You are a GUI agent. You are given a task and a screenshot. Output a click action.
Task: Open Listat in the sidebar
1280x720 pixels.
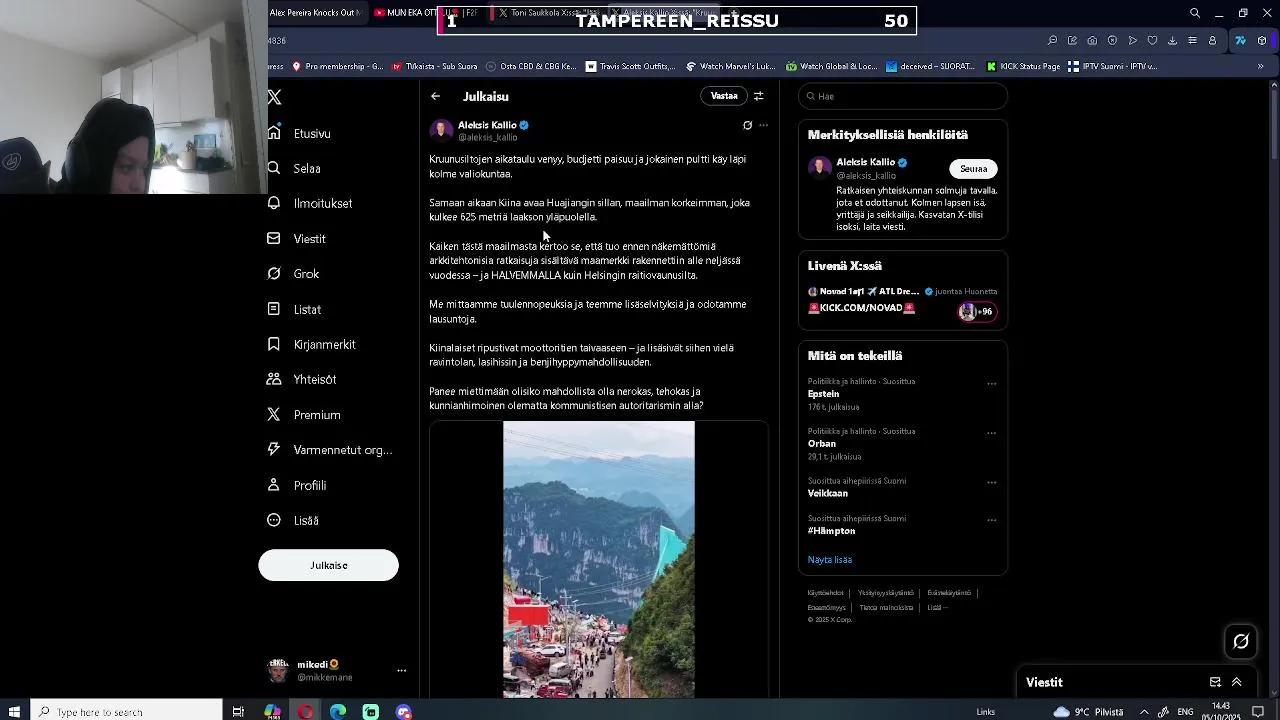[307, 309]
